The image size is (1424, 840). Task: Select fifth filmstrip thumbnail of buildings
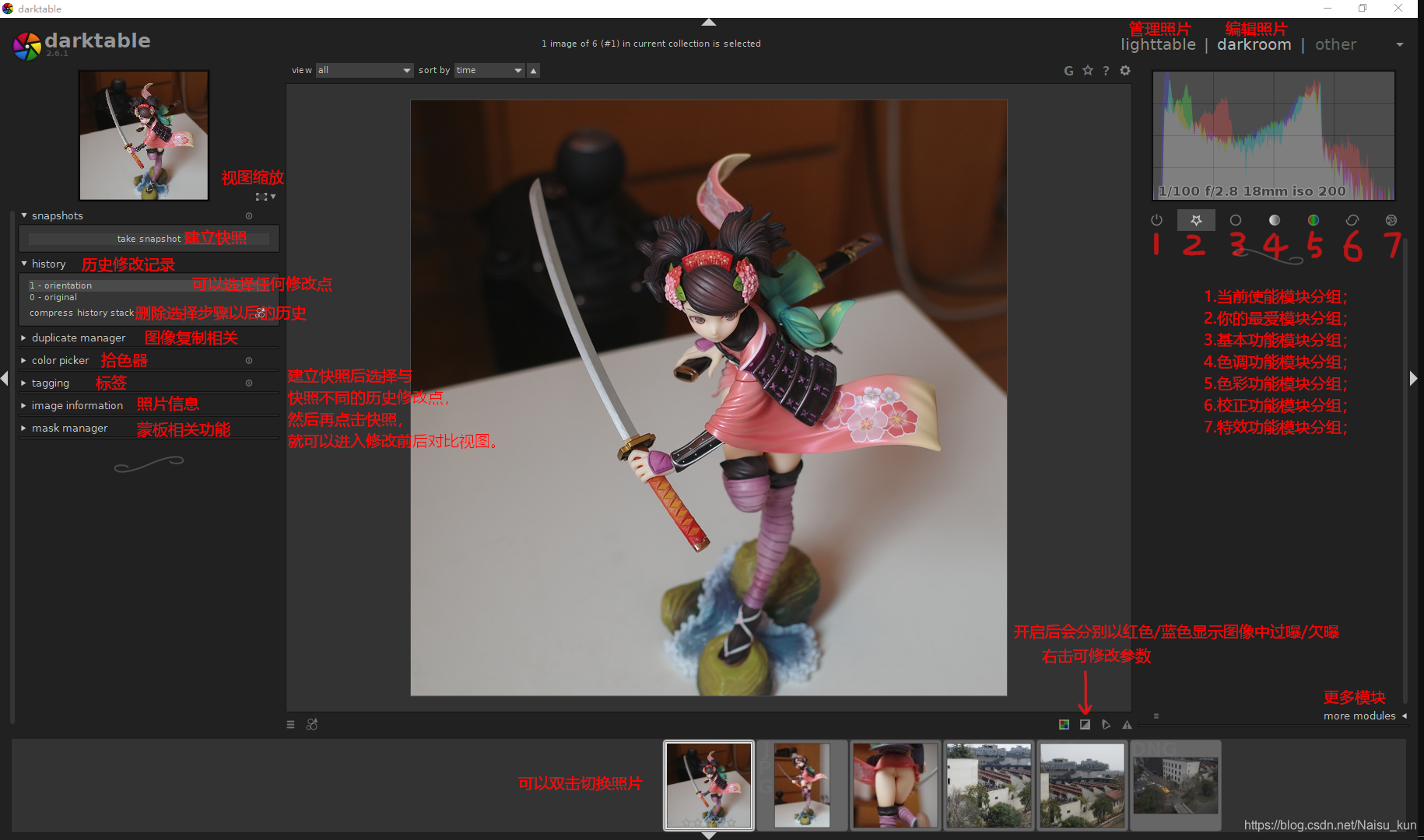[1082, 785]
